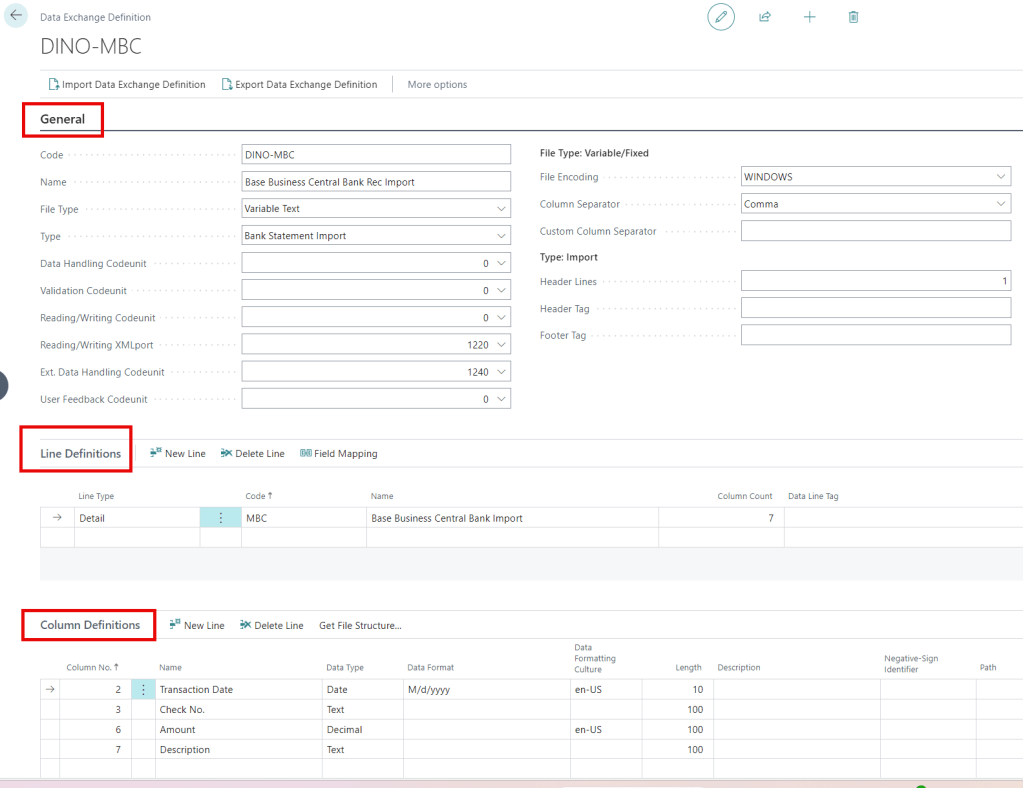Open the Field Mapping action

tap(339, 453)
